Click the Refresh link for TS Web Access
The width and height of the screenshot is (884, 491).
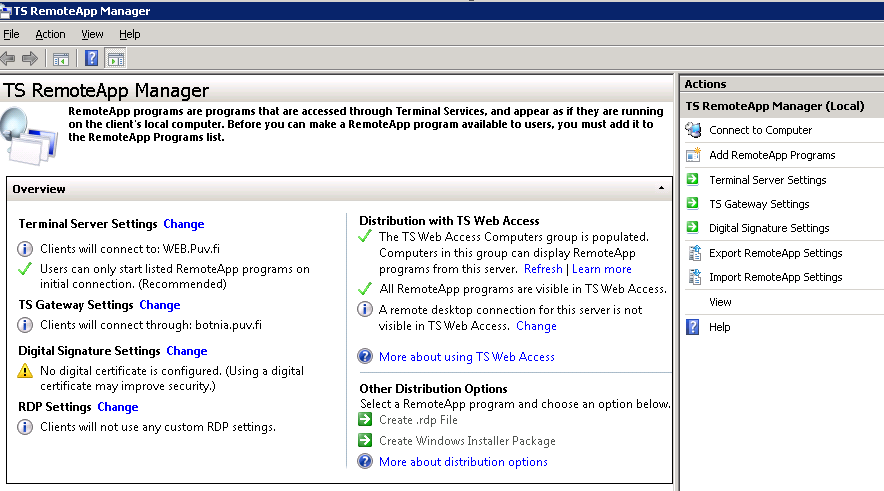(x=543, y=269)
